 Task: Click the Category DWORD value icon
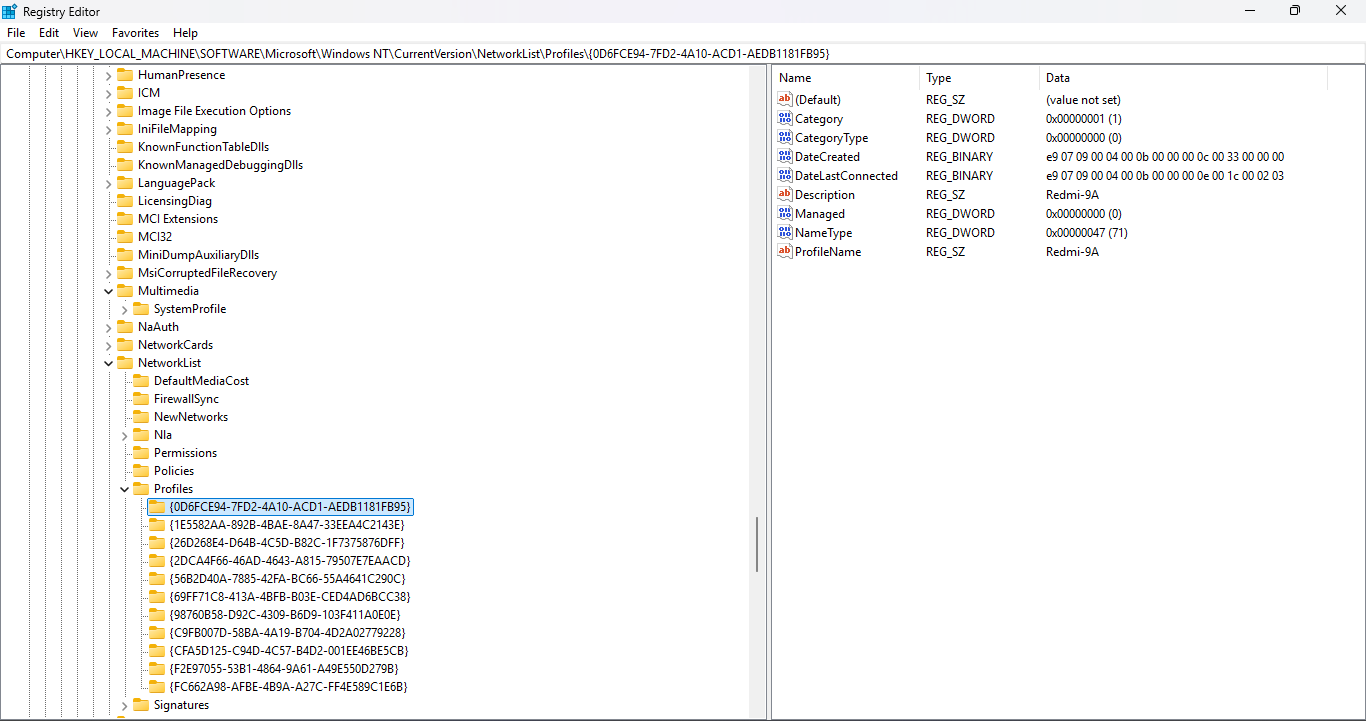[x=785, y=119]
